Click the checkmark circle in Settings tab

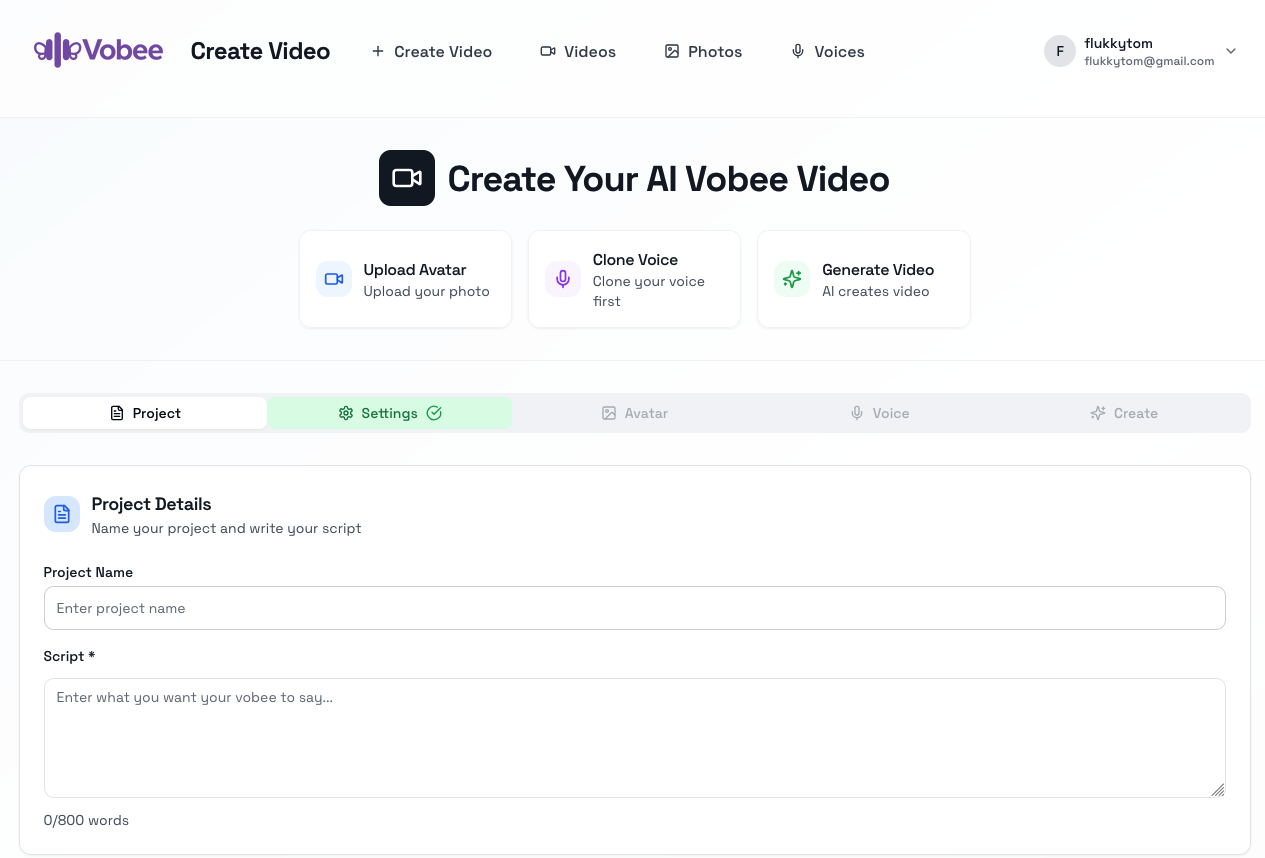tap(434, 413)
